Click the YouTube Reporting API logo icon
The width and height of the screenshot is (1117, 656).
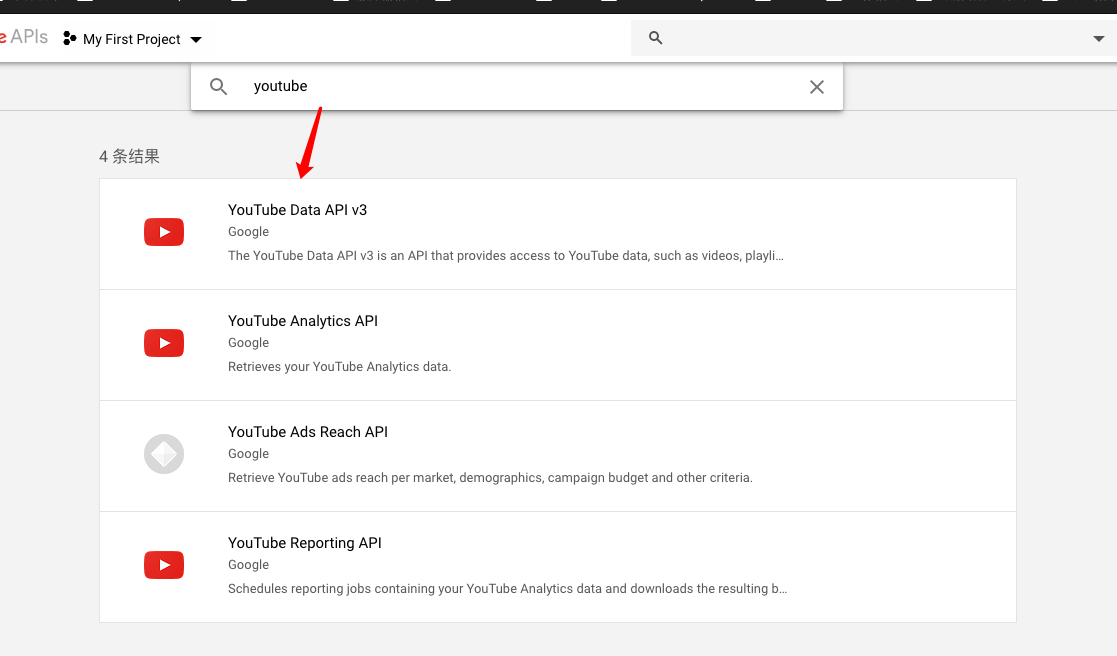pos(164,565)
